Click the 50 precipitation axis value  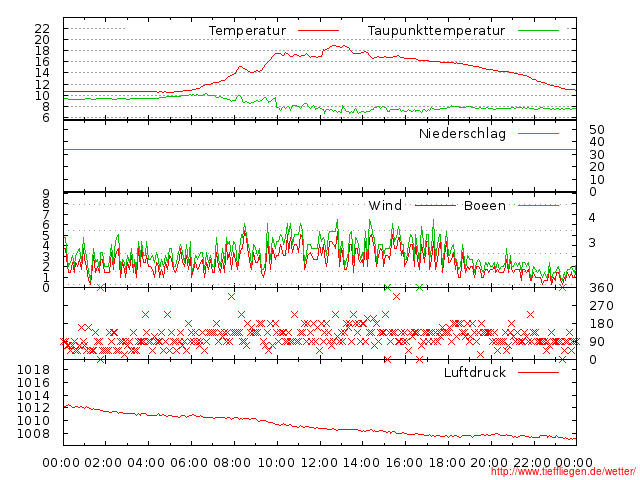coord(597,130)
